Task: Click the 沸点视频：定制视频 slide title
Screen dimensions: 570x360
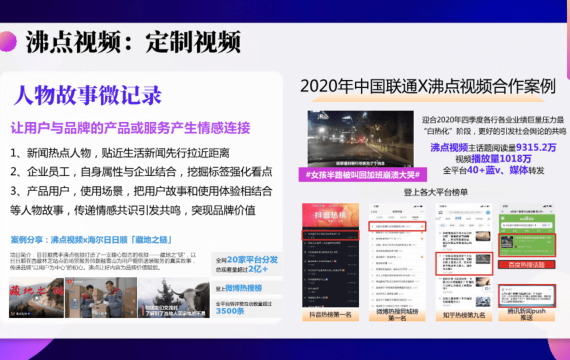Action: [x=133, y=42]
